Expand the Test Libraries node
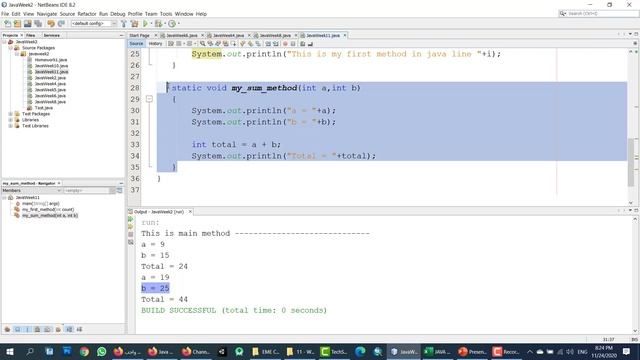 pos(11,126)
